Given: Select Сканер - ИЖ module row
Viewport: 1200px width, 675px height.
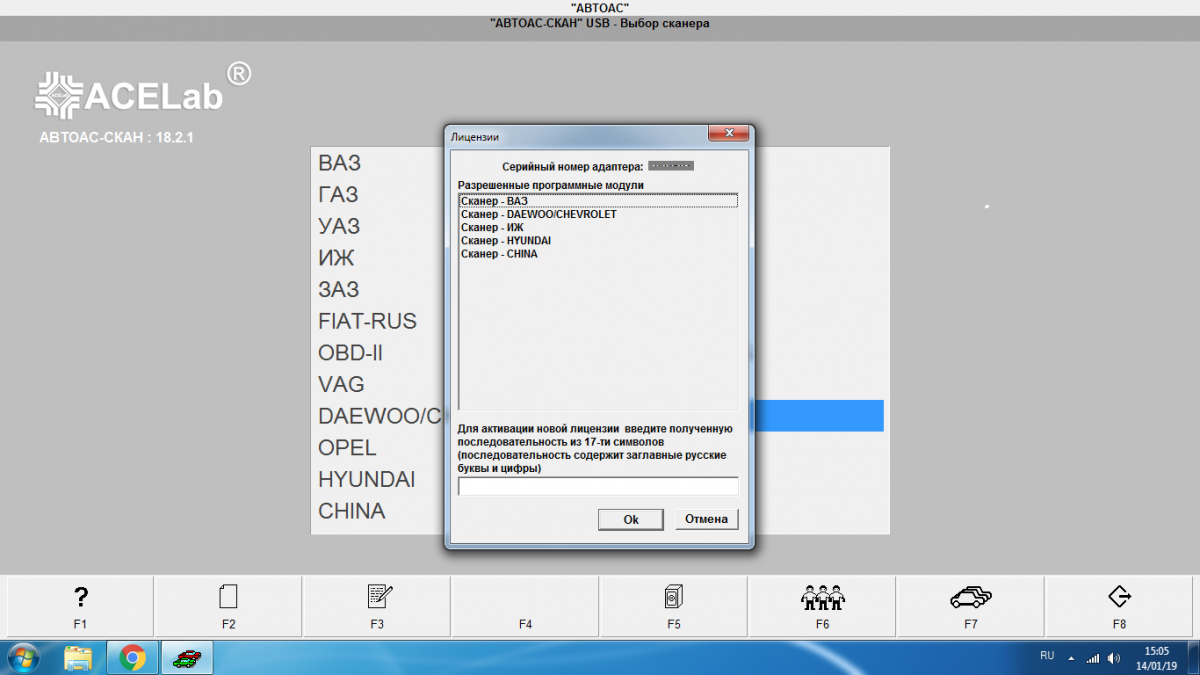Looking at the screenshot, I should click(598, 227).
